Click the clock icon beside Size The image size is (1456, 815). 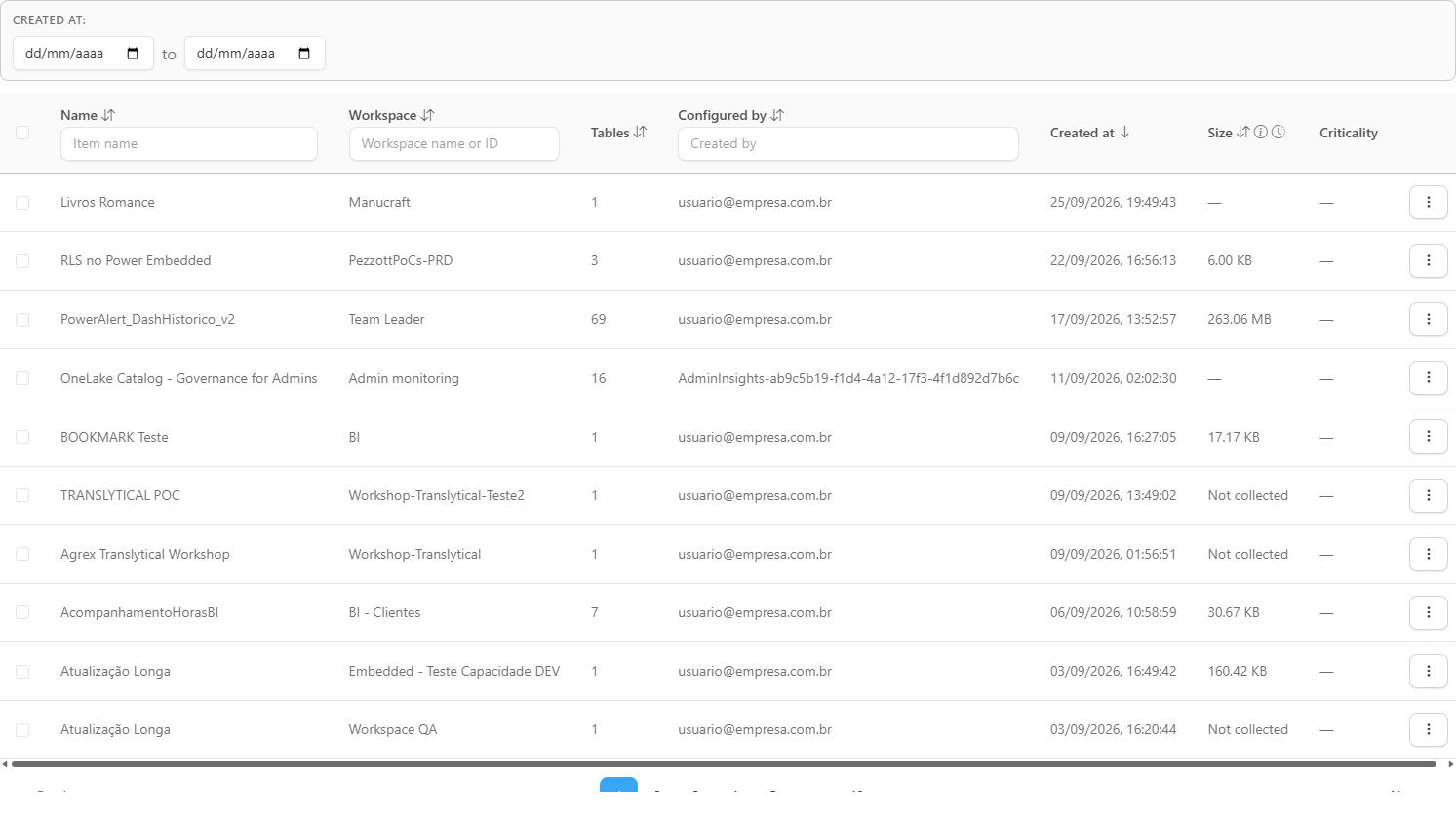click(1279, 133)
